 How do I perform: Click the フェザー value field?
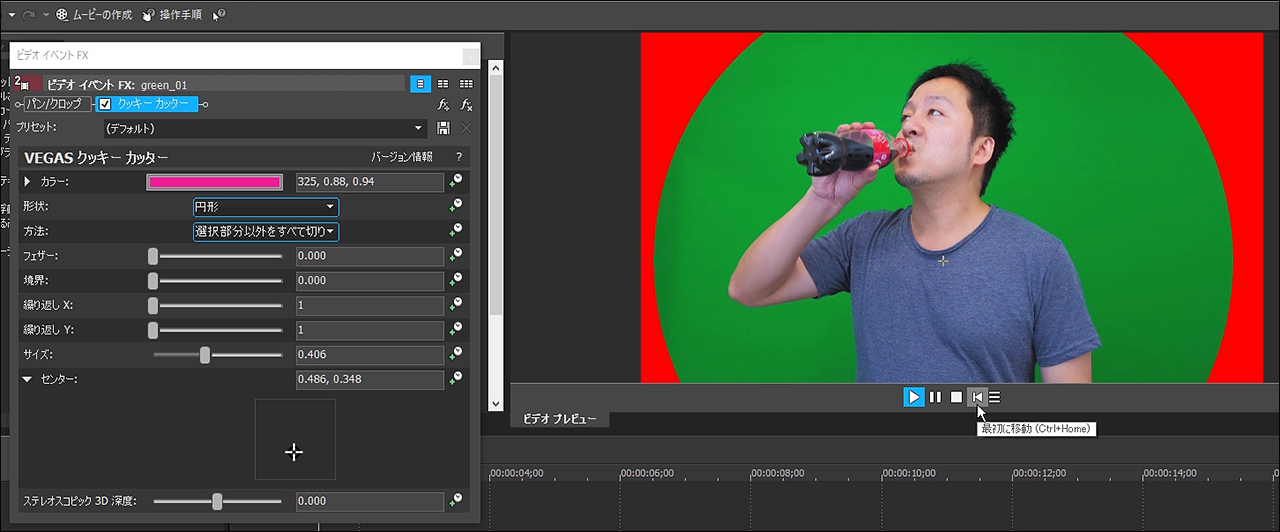[x=370, y=256]
